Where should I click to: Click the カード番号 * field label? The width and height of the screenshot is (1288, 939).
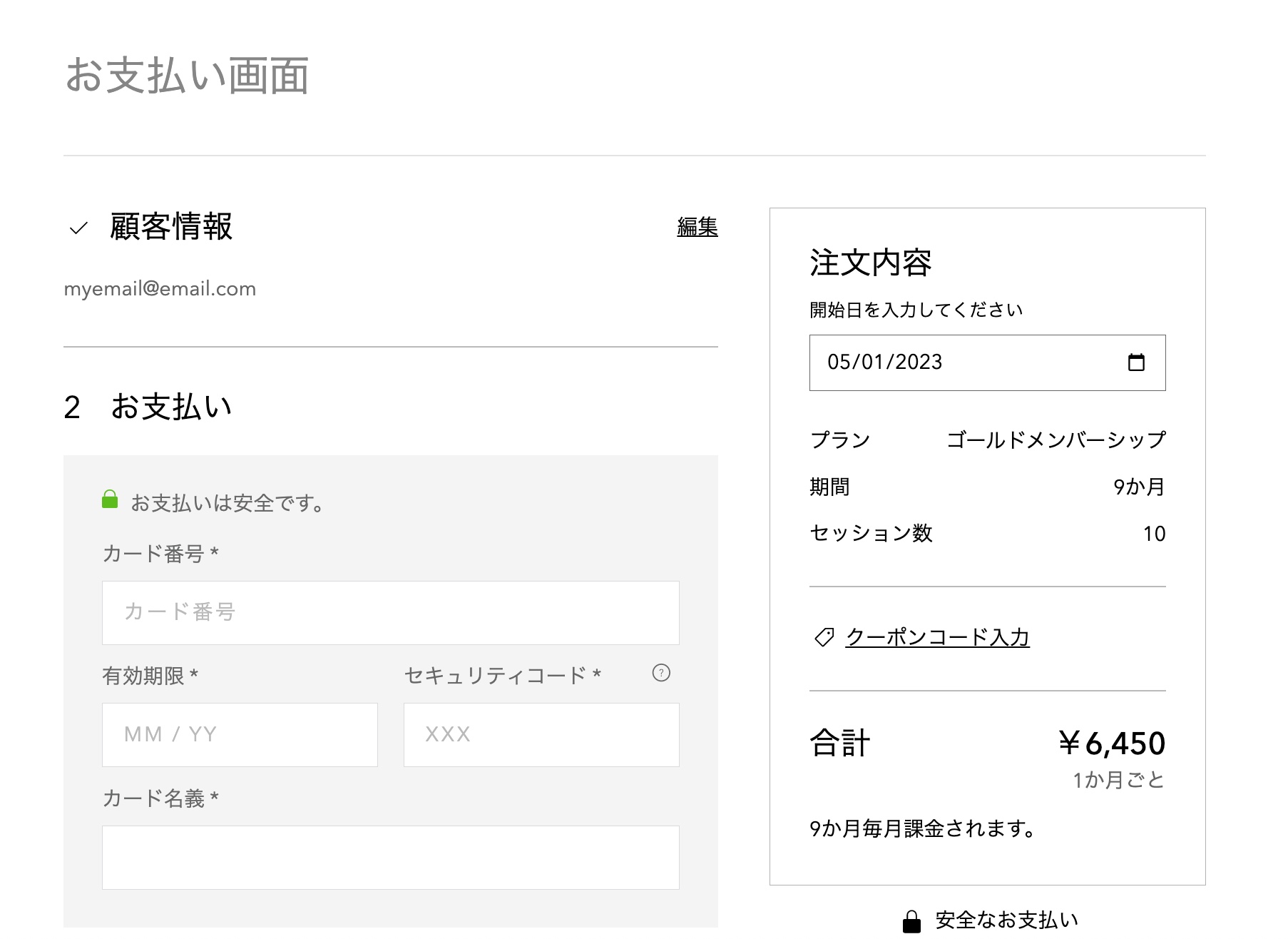[160, 554]
